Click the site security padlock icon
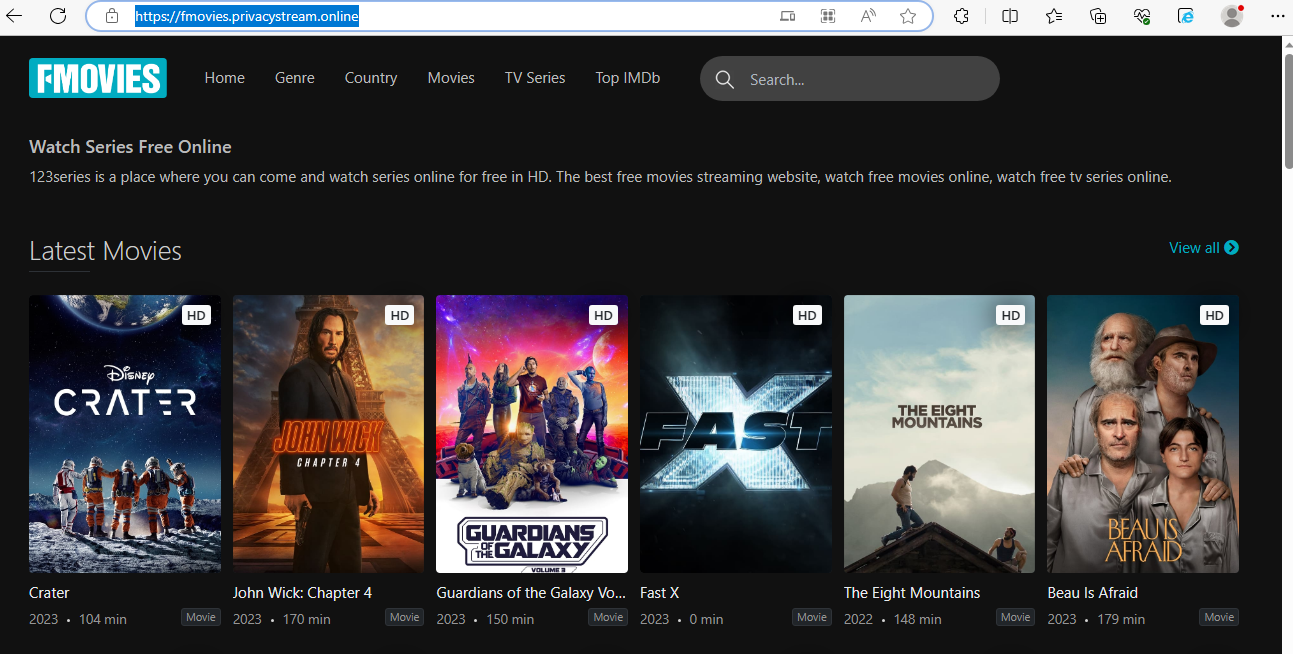This screenshot has height=654, width=1293. (111, 16)
